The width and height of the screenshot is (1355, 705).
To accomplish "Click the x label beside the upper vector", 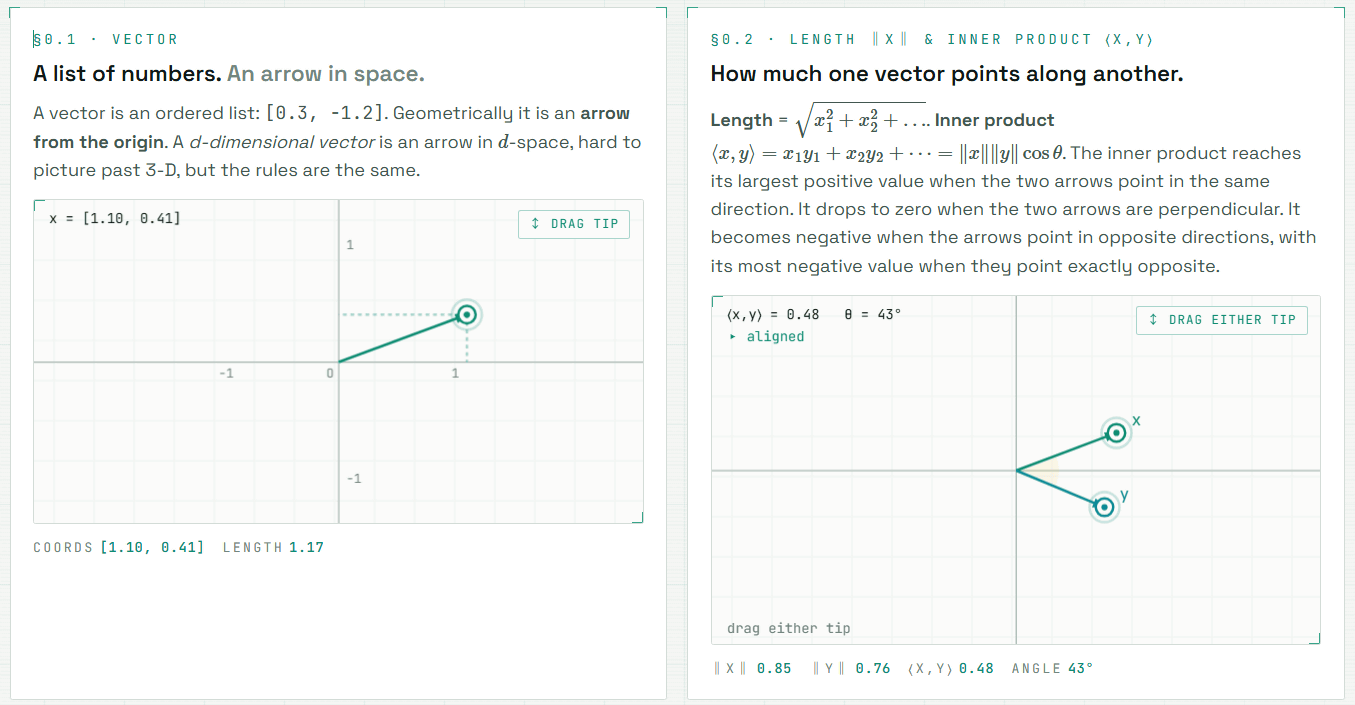I will 1137,421.
